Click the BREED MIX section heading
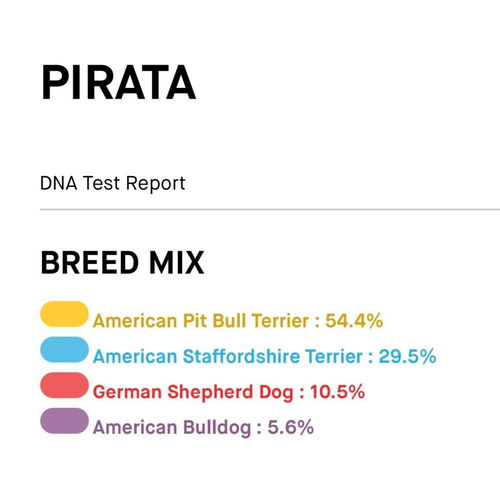 point(122,263)
